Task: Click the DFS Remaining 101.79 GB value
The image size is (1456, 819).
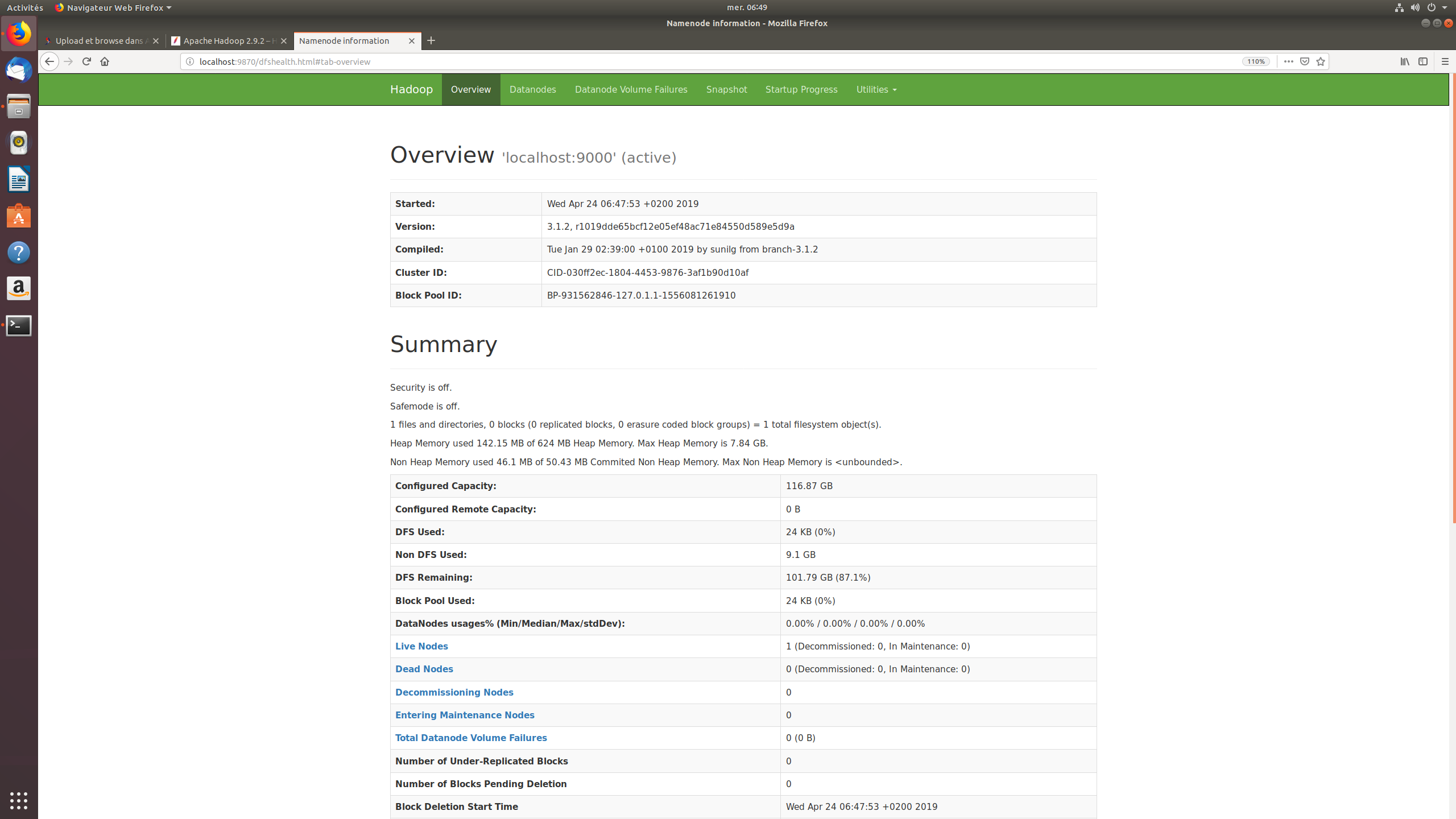Action: pos(828,577)
